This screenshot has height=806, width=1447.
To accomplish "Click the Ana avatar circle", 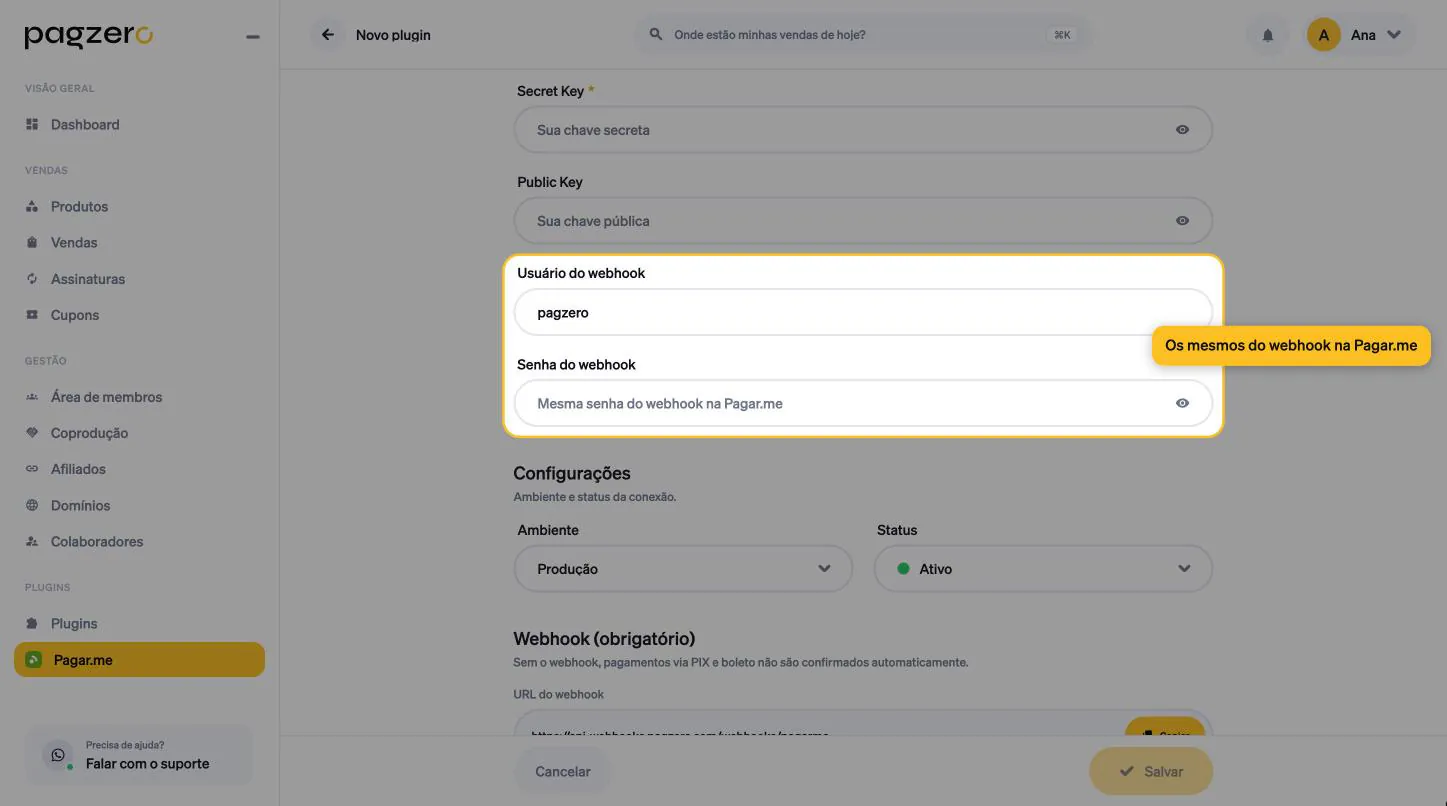I will pos(1323,35).
